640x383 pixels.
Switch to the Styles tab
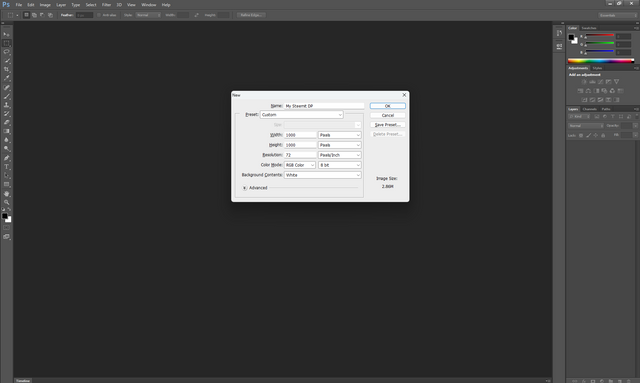coord(597,68)
